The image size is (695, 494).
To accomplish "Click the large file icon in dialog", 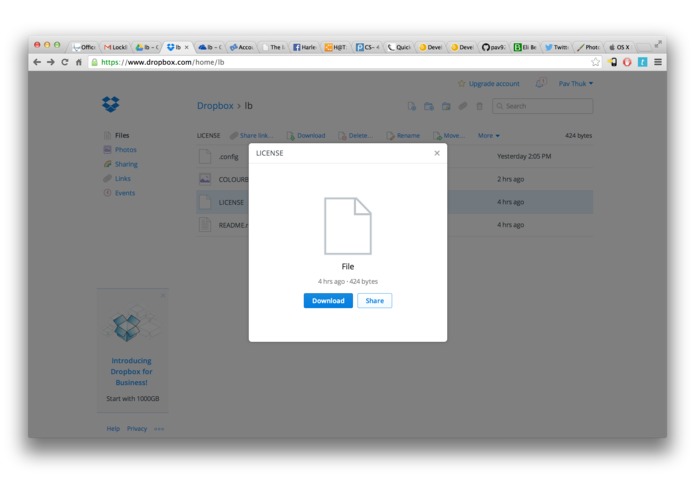I will 348,226.
